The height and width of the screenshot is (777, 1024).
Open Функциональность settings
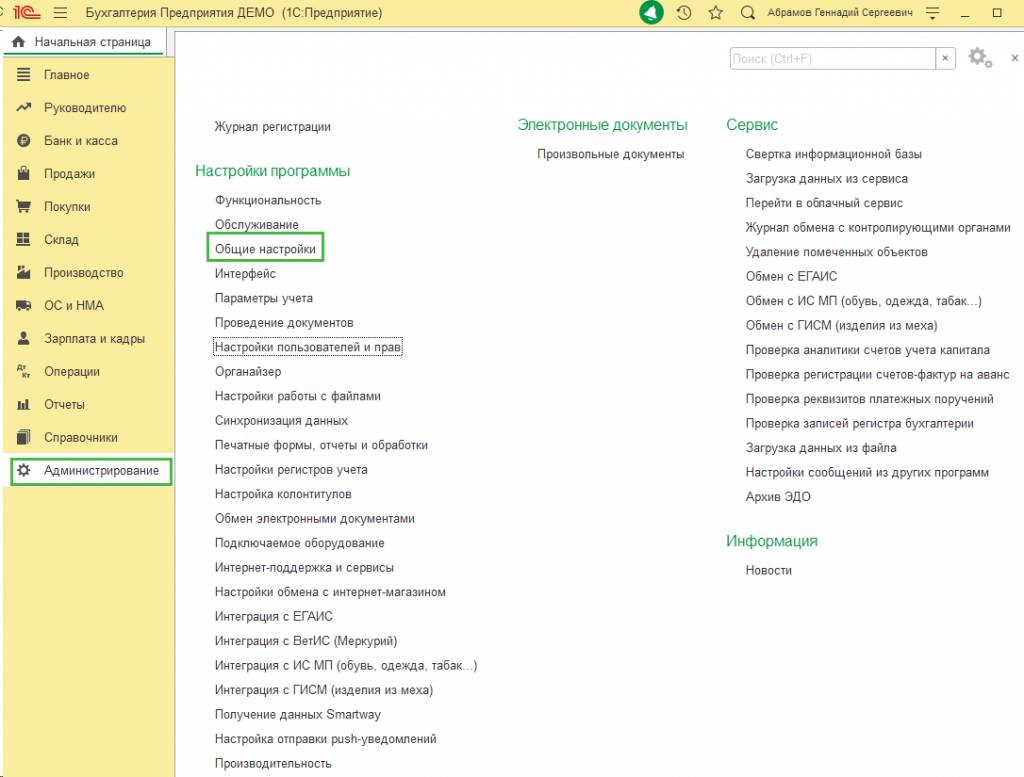tap(268, 200)
